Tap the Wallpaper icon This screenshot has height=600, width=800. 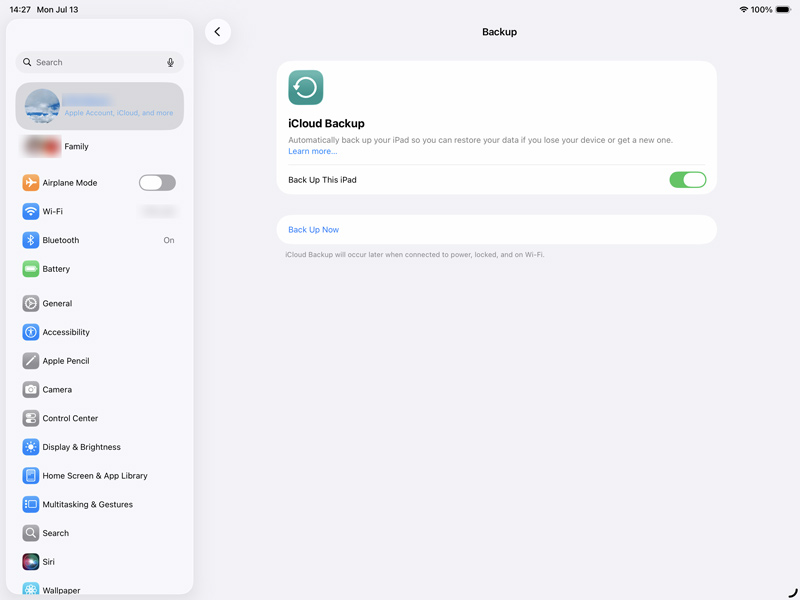point(31,589)
